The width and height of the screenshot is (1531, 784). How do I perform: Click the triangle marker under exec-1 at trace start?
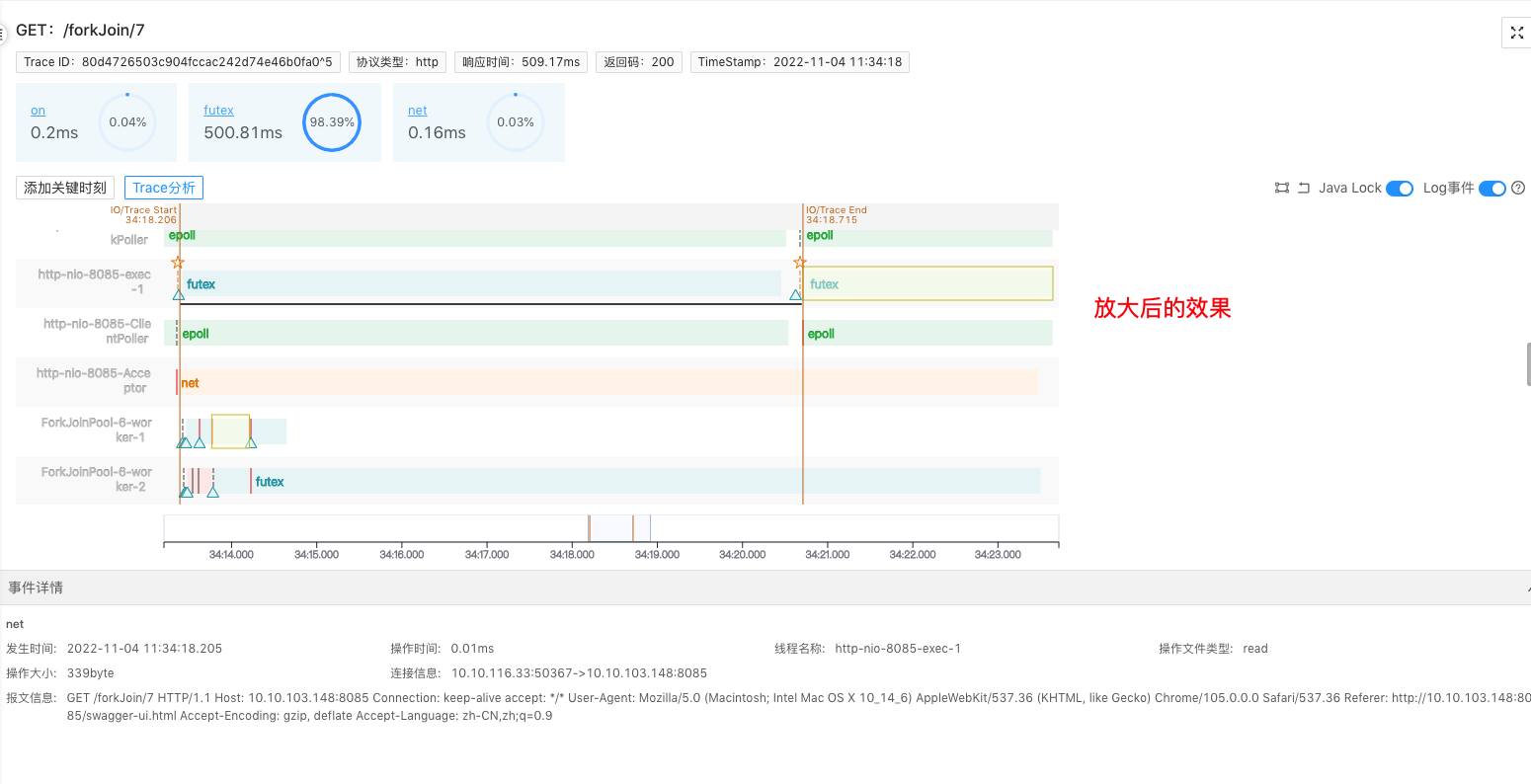(x=179, y=294)
